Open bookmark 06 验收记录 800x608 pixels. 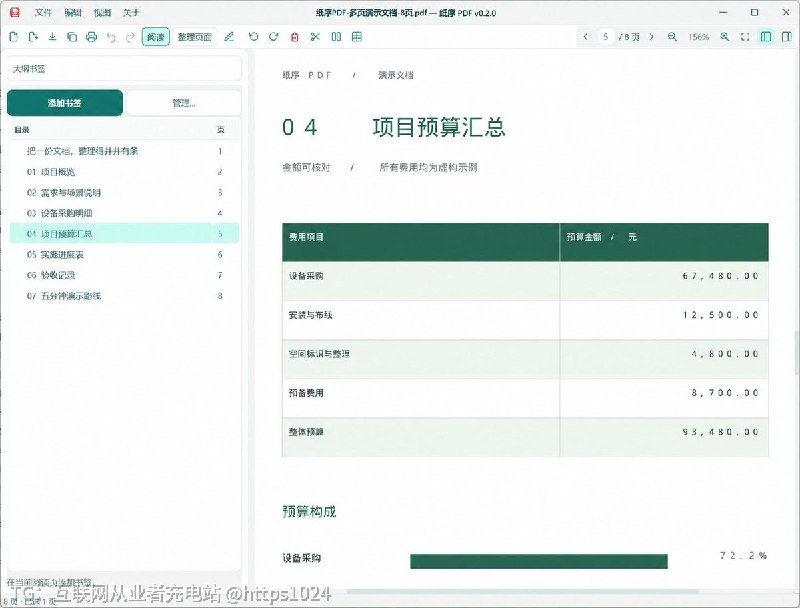tap(124, 275)
